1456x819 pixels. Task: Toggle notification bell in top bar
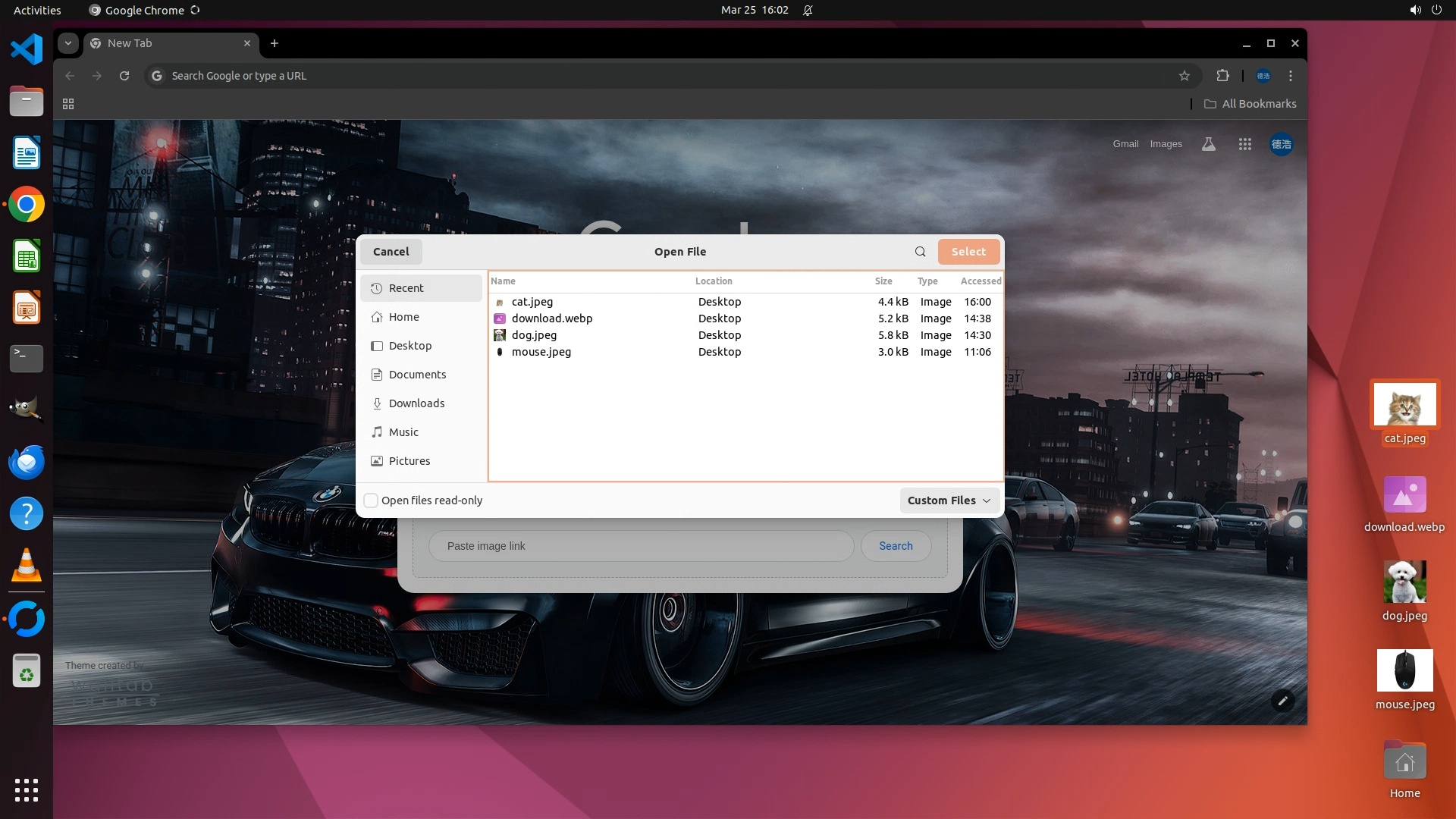pos(808,11)
